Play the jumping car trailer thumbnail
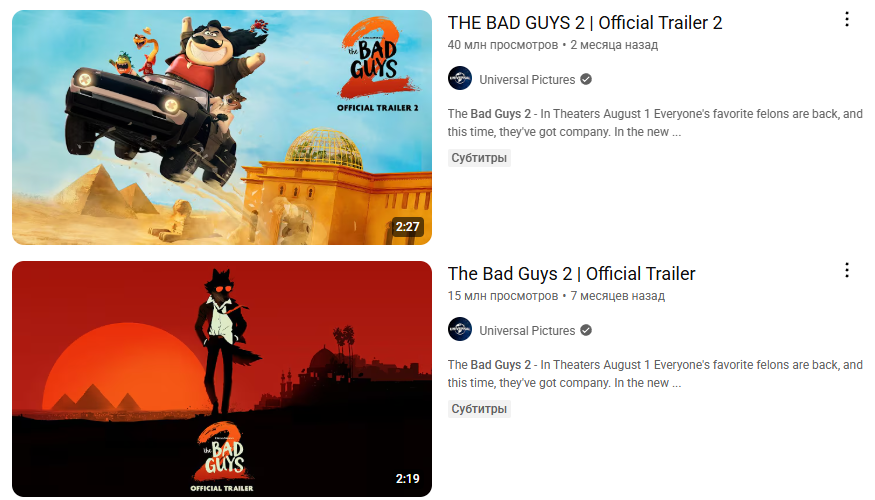This screenshot has width=875, height=500. click(222, 127)
